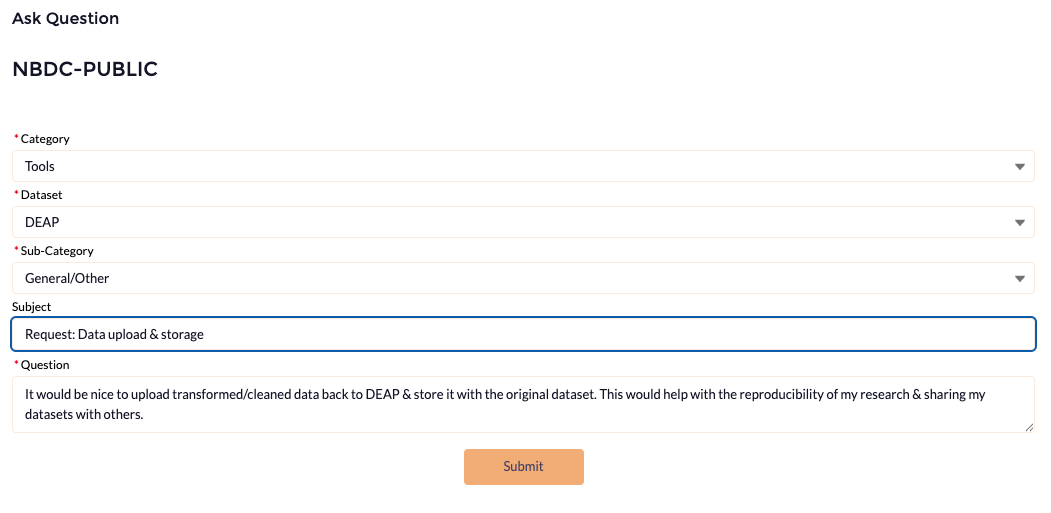Click the Question textarea resize handle
Screen dimensions: 1051x513
coord(1030,427)
